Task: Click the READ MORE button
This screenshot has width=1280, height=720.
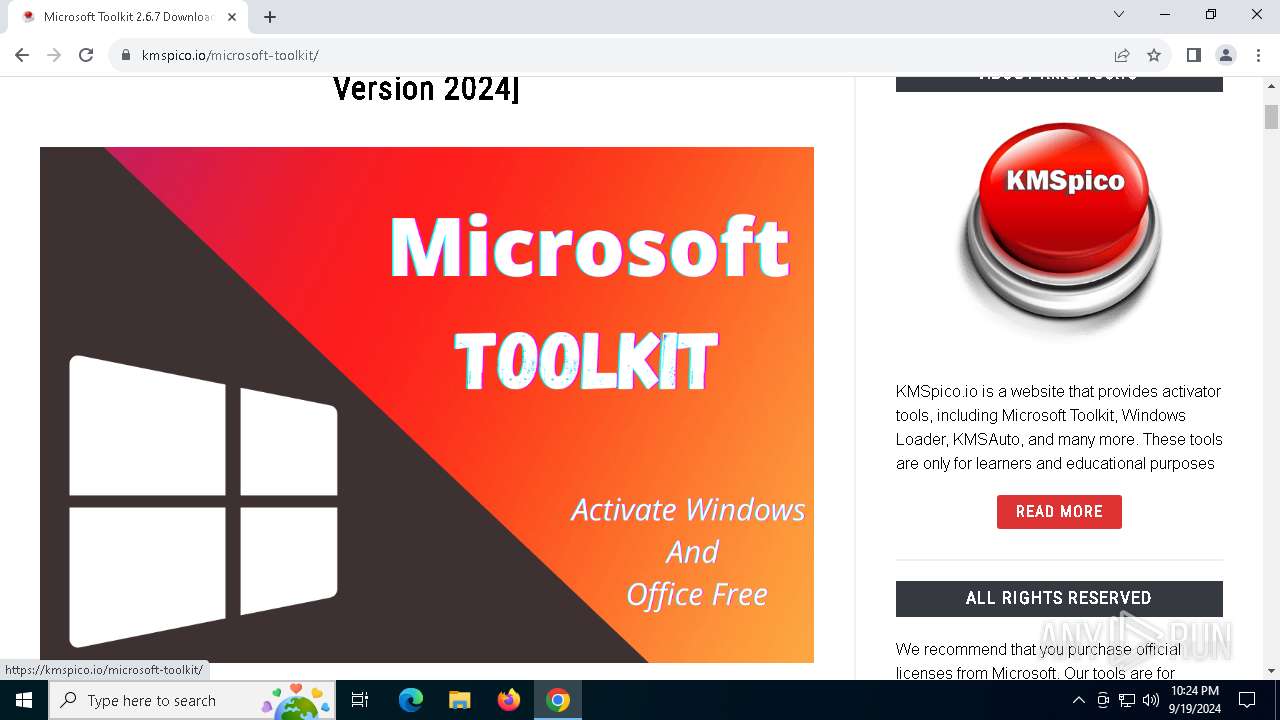Action: (x=1059, y=511)
